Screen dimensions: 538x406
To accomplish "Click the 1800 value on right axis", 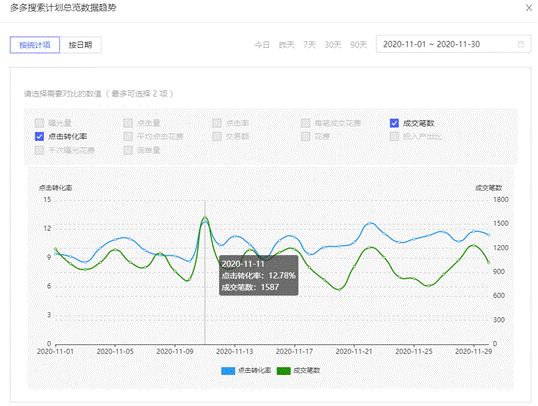I will point(501,200).
